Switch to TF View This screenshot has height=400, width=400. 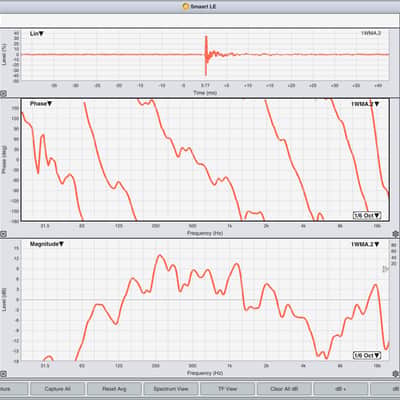227,389
